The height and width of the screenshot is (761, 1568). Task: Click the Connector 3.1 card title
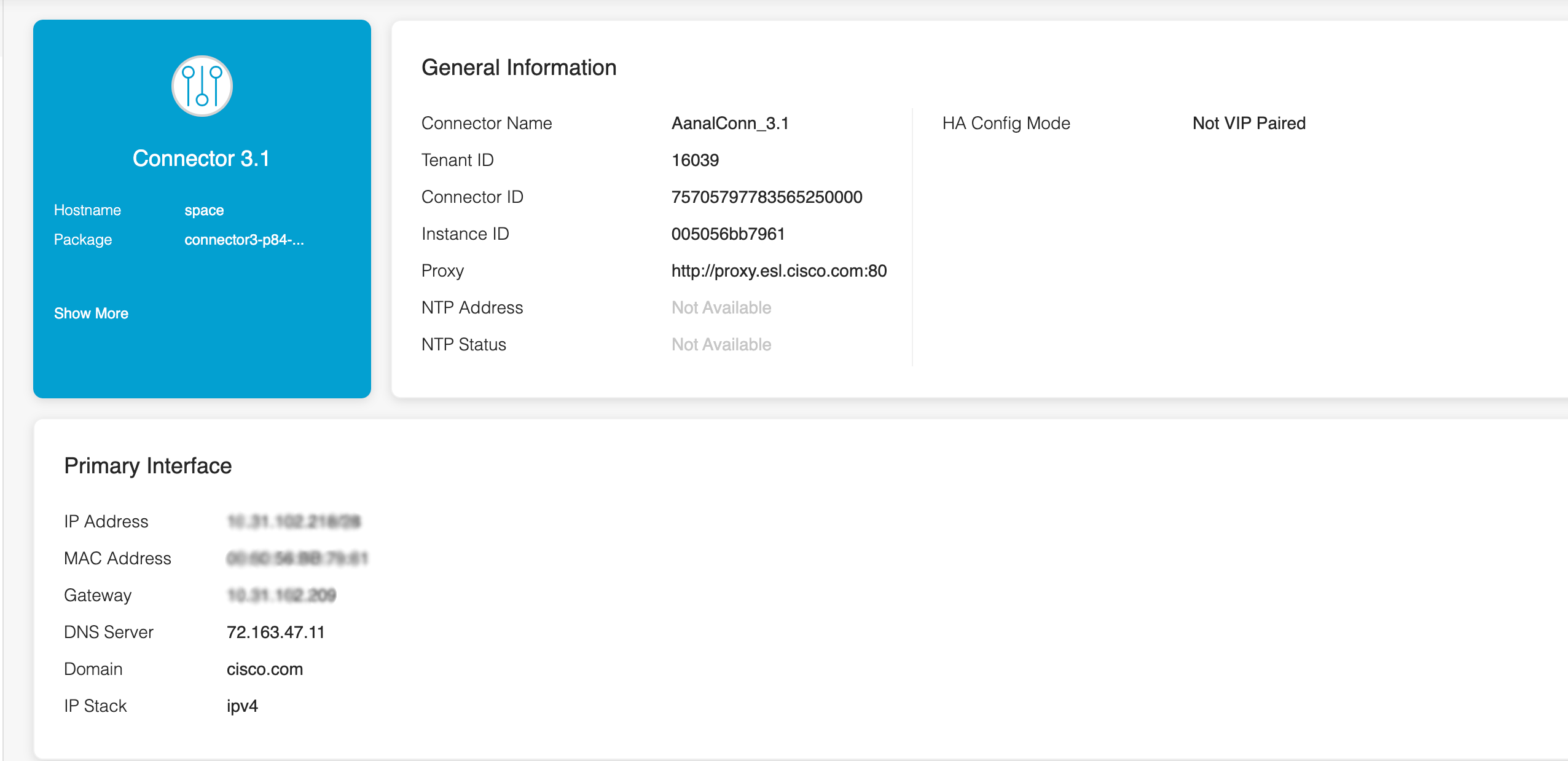(202, 159)
